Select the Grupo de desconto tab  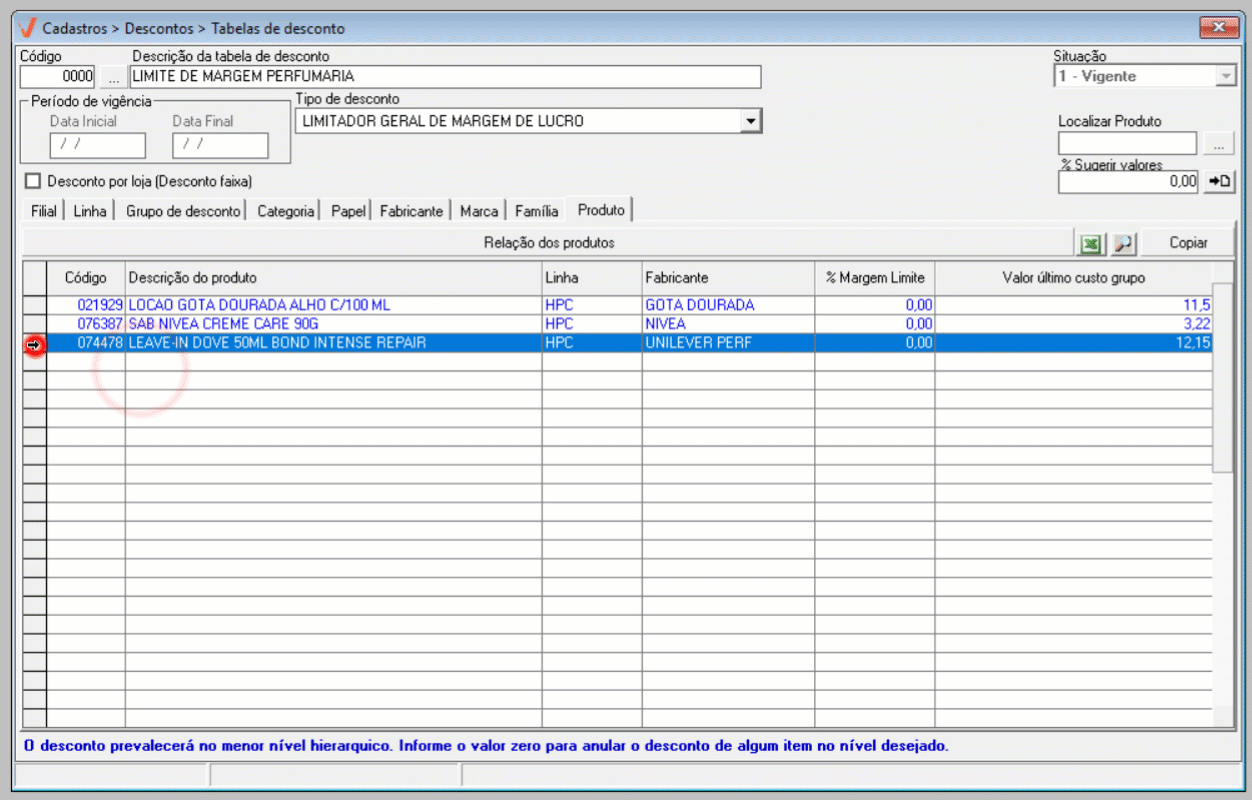pyautogui.click(x=183, y=211)
